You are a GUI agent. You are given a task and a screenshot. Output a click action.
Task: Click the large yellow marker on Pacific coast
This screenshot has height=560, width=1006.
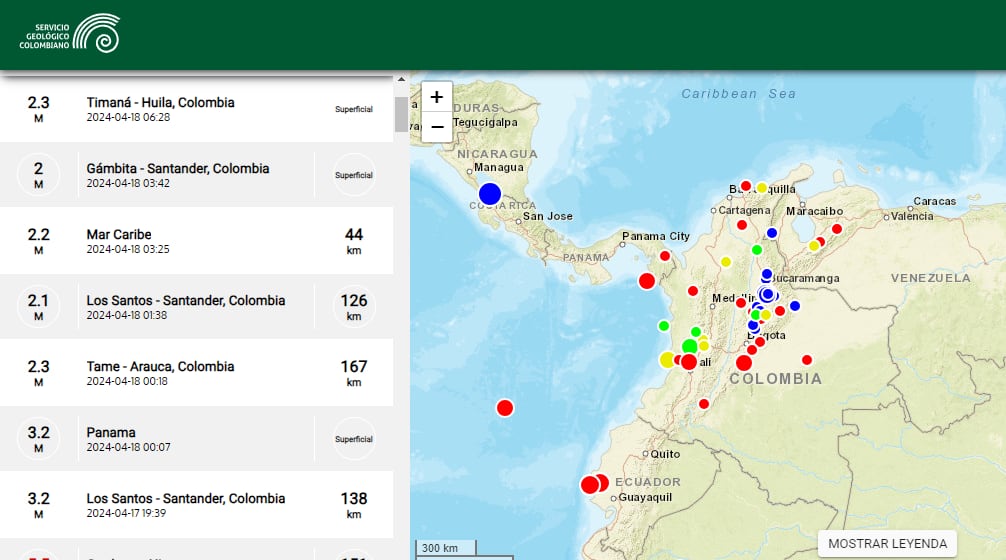tap(667, 360)
